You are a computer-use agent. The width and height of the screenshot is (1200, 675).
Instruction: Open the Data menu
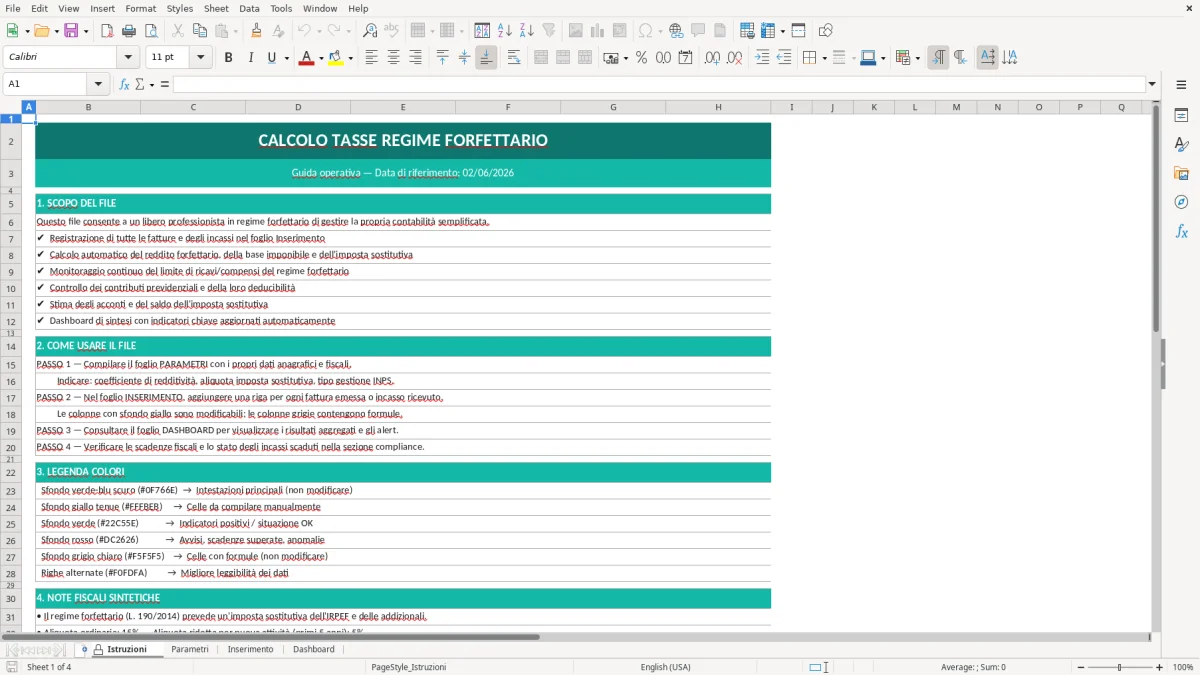[249, 8]
